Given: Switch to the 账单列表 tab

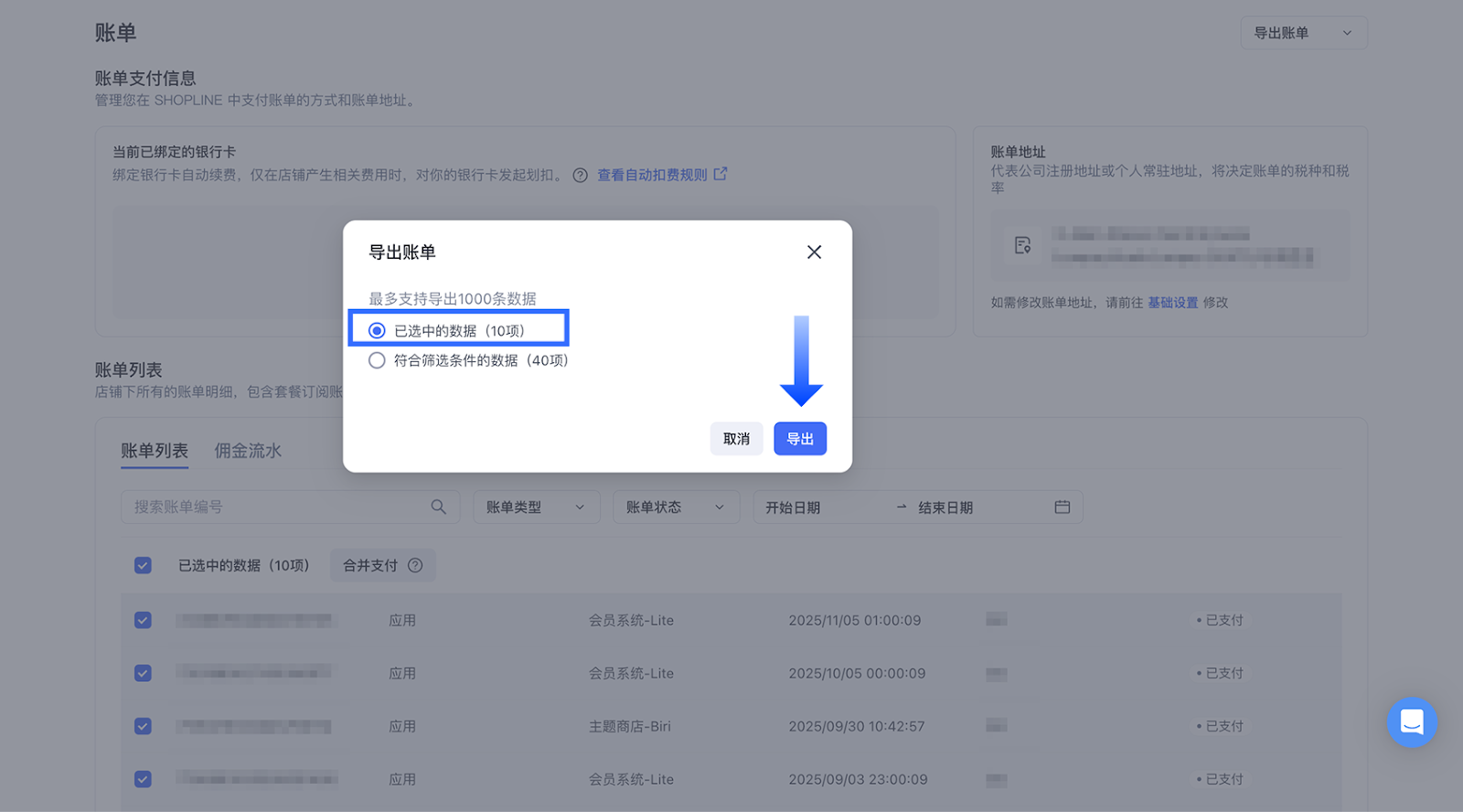Looking at the screenshot, I should (x=155, y=451).
